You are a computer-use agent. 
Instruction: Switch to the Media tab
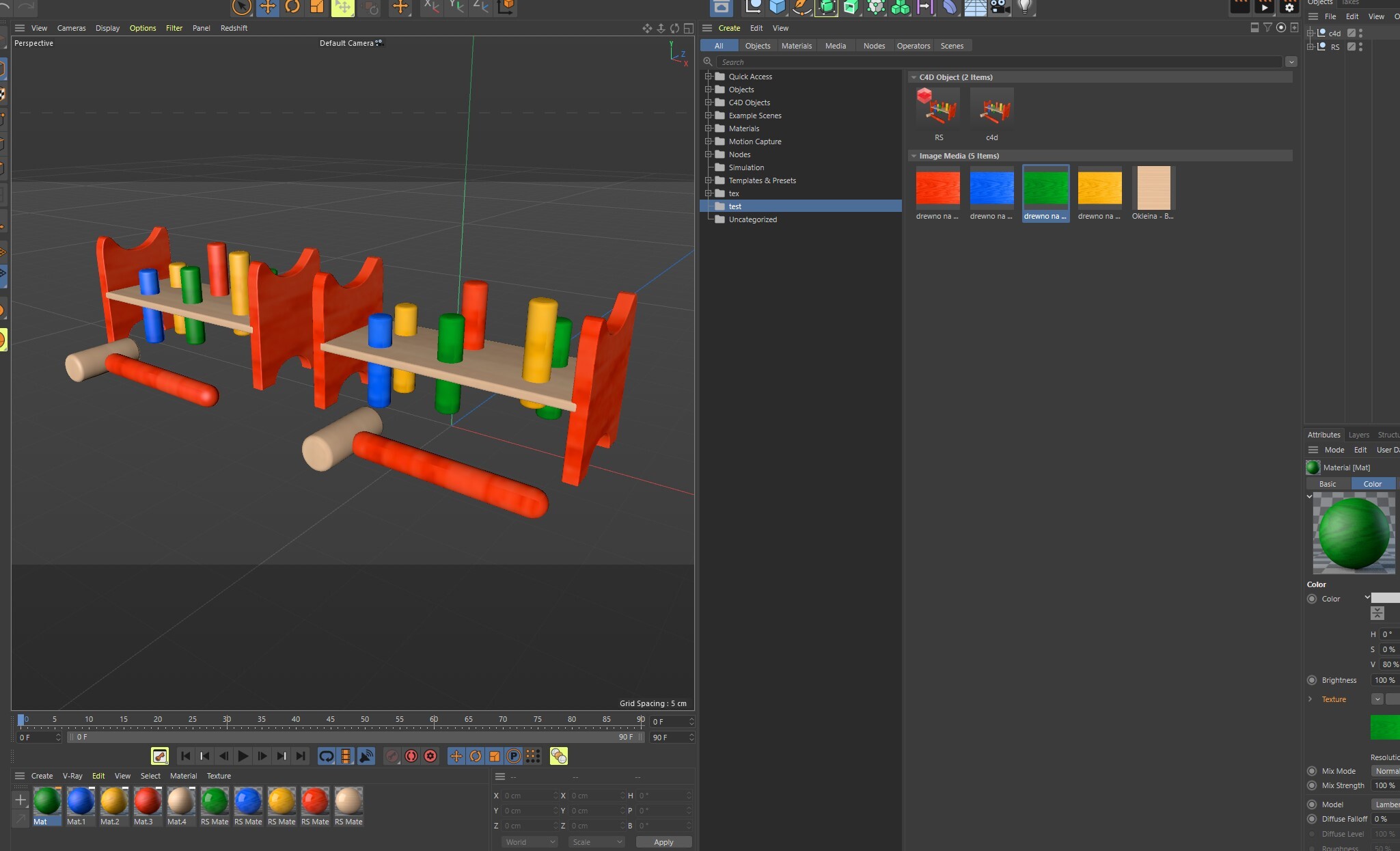835,46
